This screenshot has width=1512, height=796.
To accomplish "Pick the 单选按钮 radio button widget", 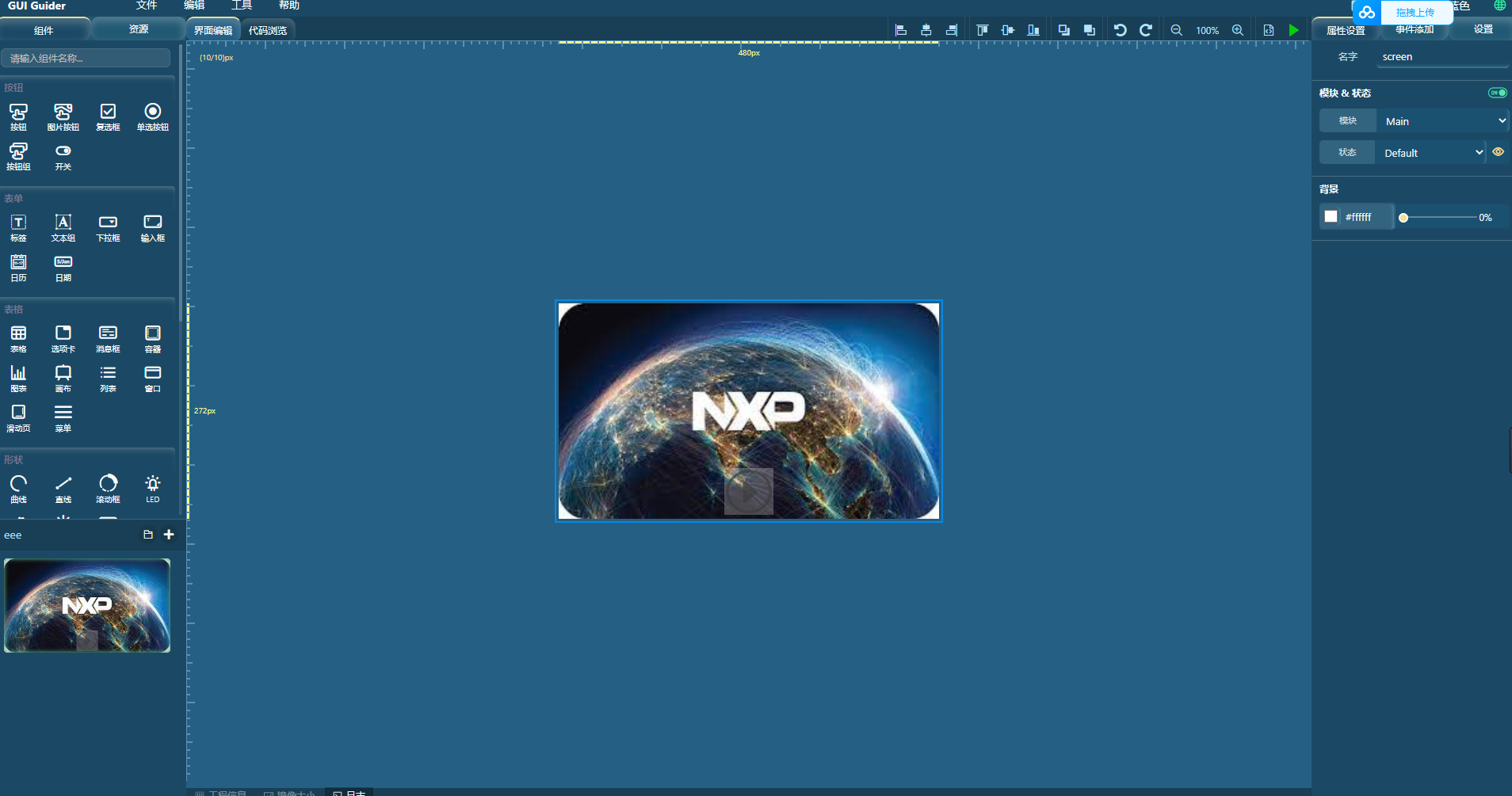I will pos(153,116).
